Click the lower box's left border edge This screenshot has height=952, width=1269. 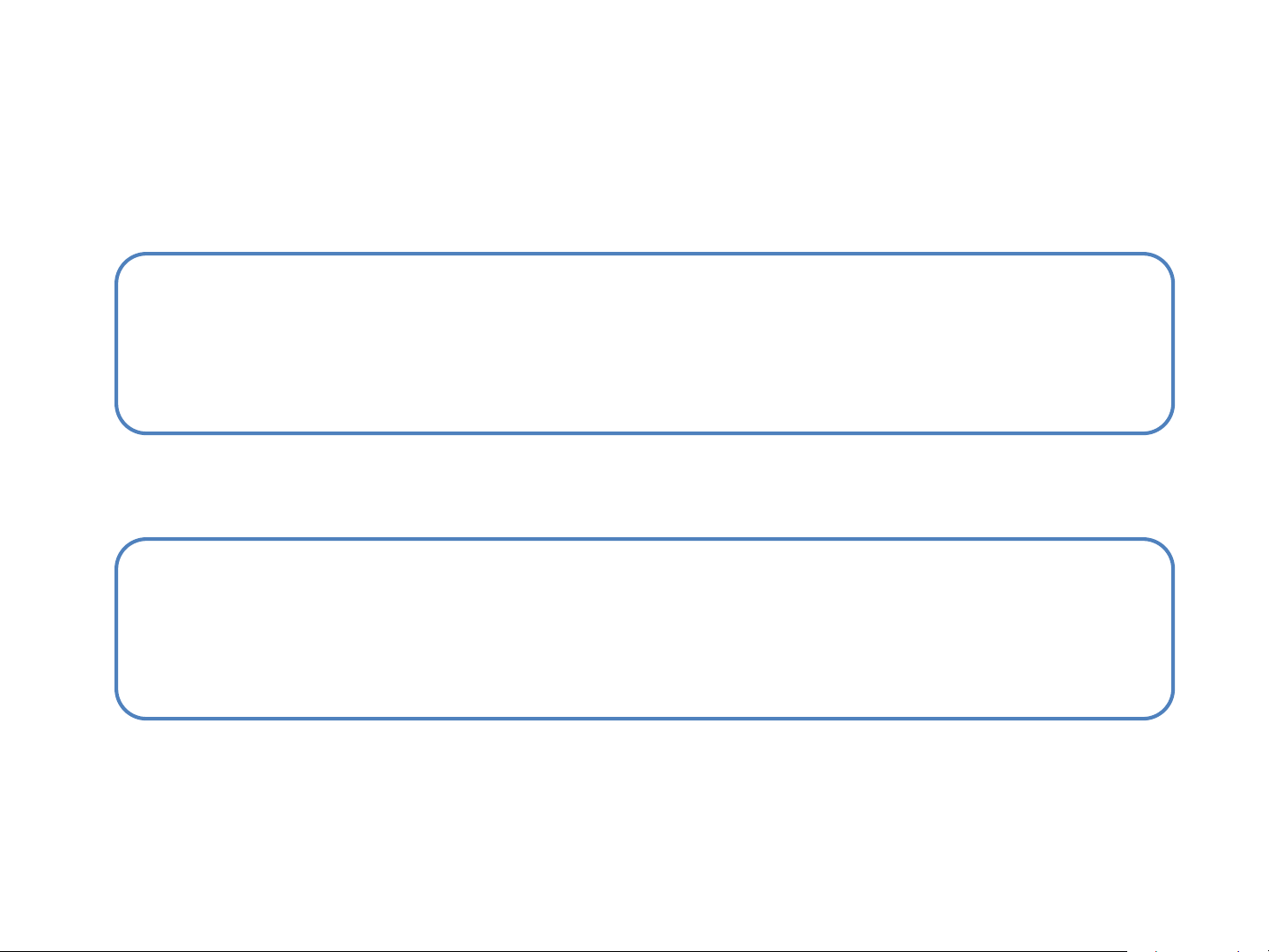tap(117, 629)
